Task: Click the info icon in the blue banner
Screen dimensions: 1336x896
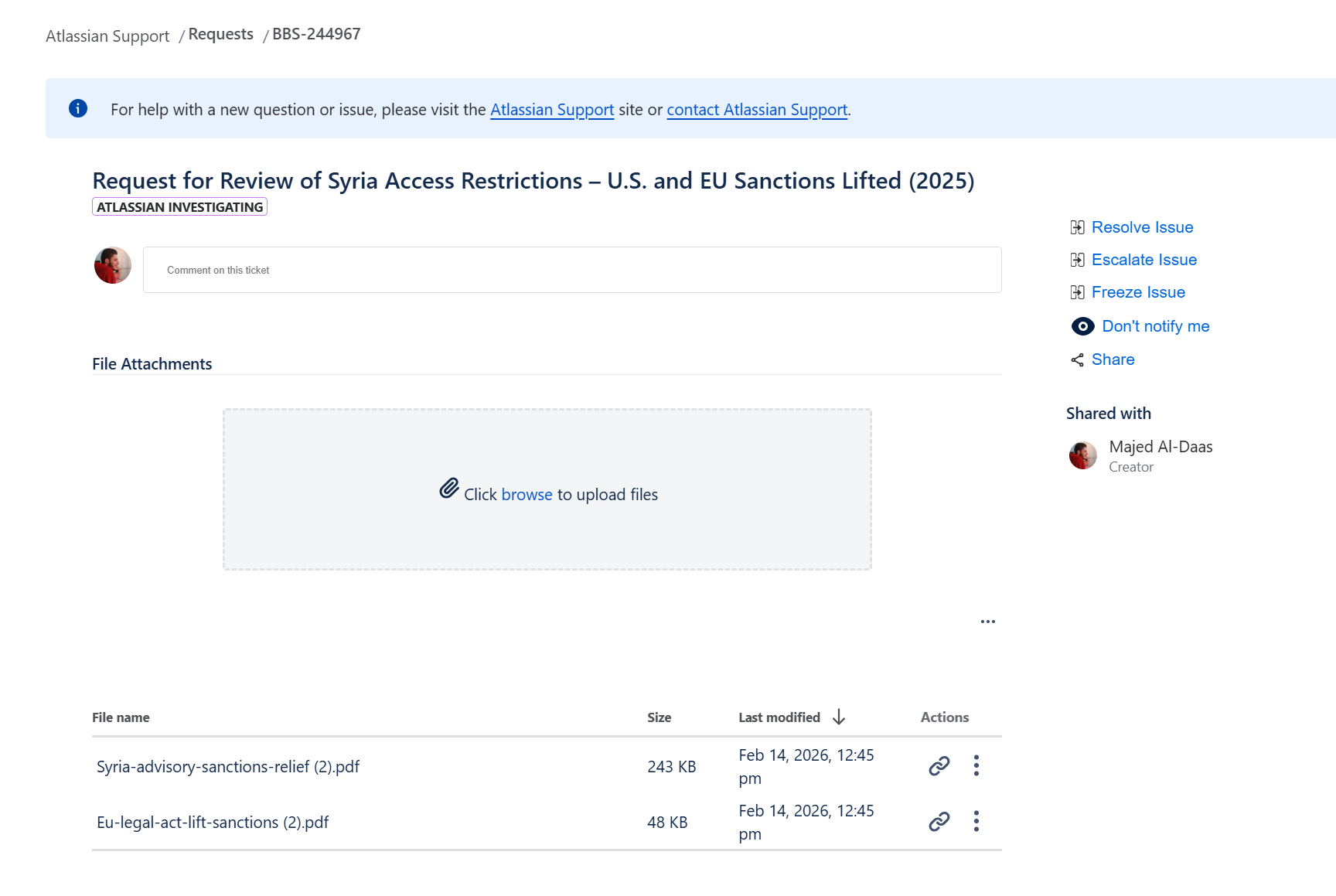Action: click(78, 108)
